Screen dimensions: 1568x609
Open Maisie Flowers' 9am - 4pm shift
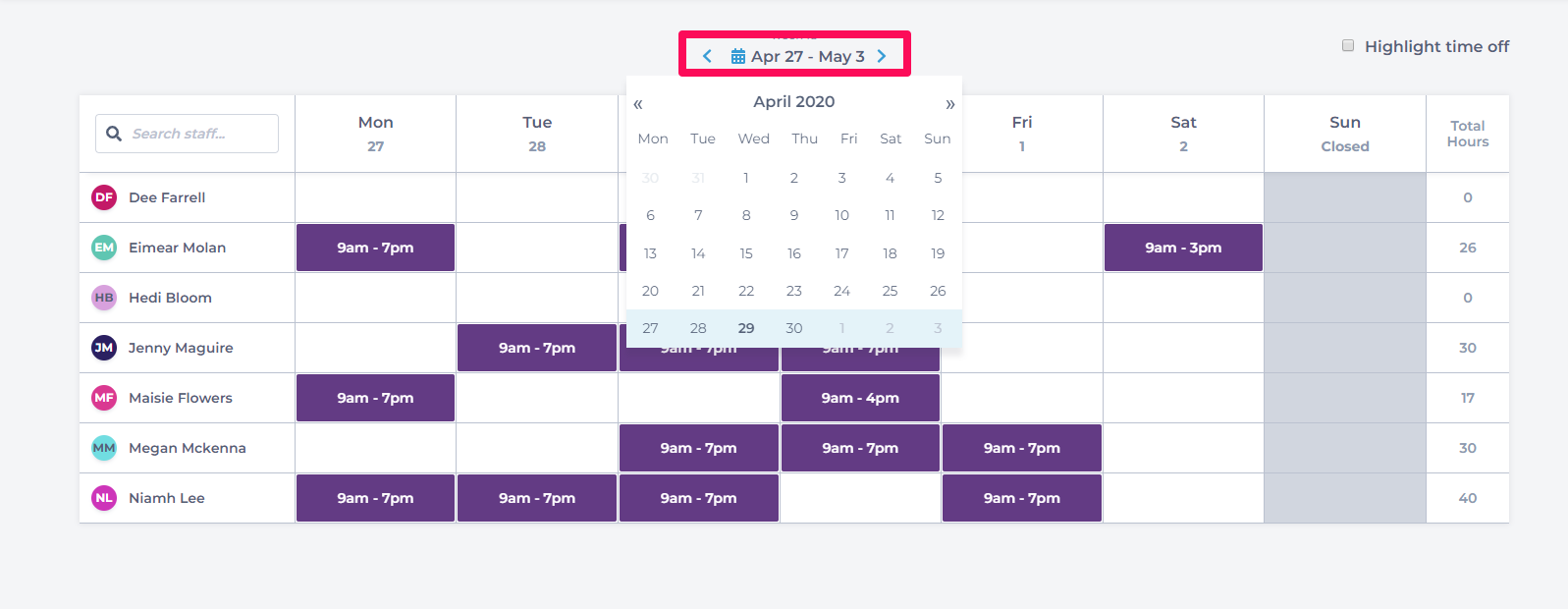point(860,398)
